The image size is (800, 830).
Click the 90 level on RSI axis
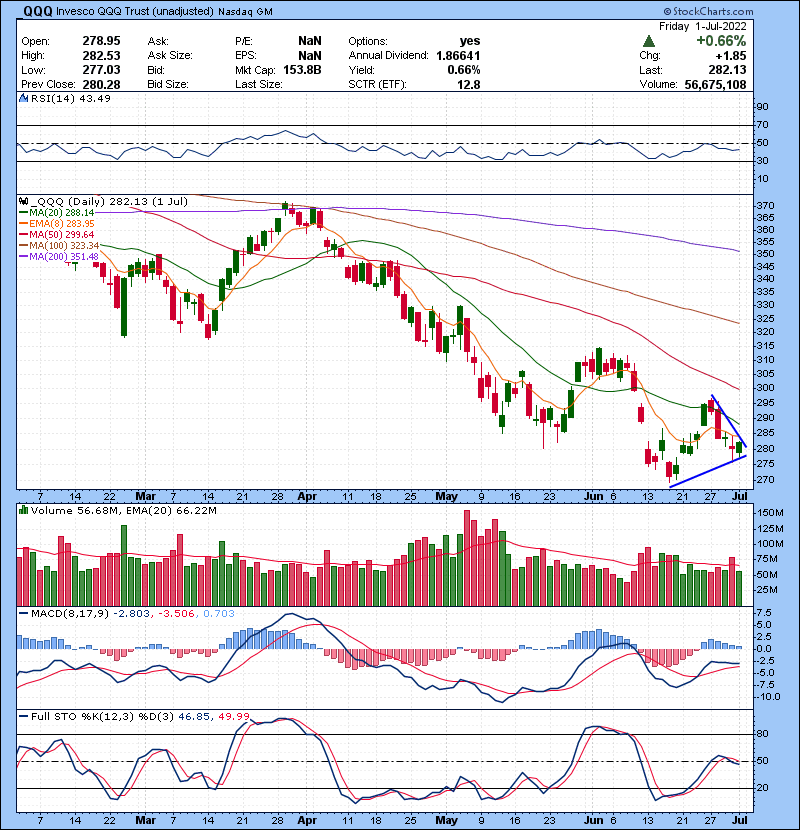pyautogui.click(x=762, y=107)
